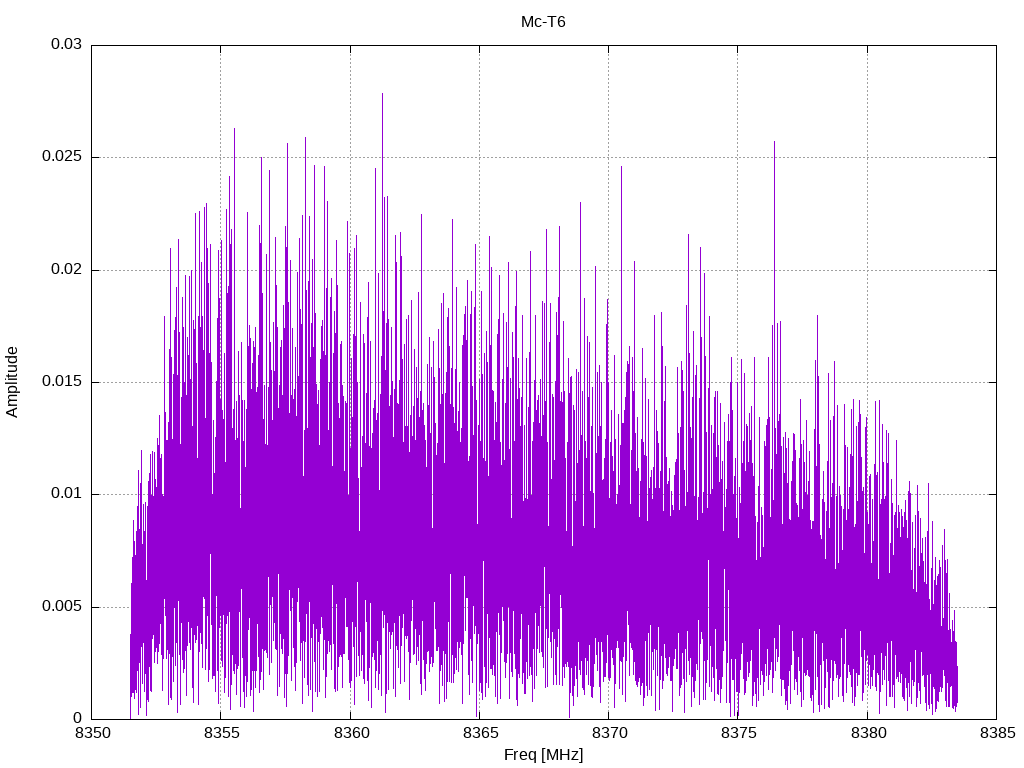The height and width of the screenshot is (768, 1024).
Task: Click the 8380 x-axis tick label
Action: coord(869,733)
